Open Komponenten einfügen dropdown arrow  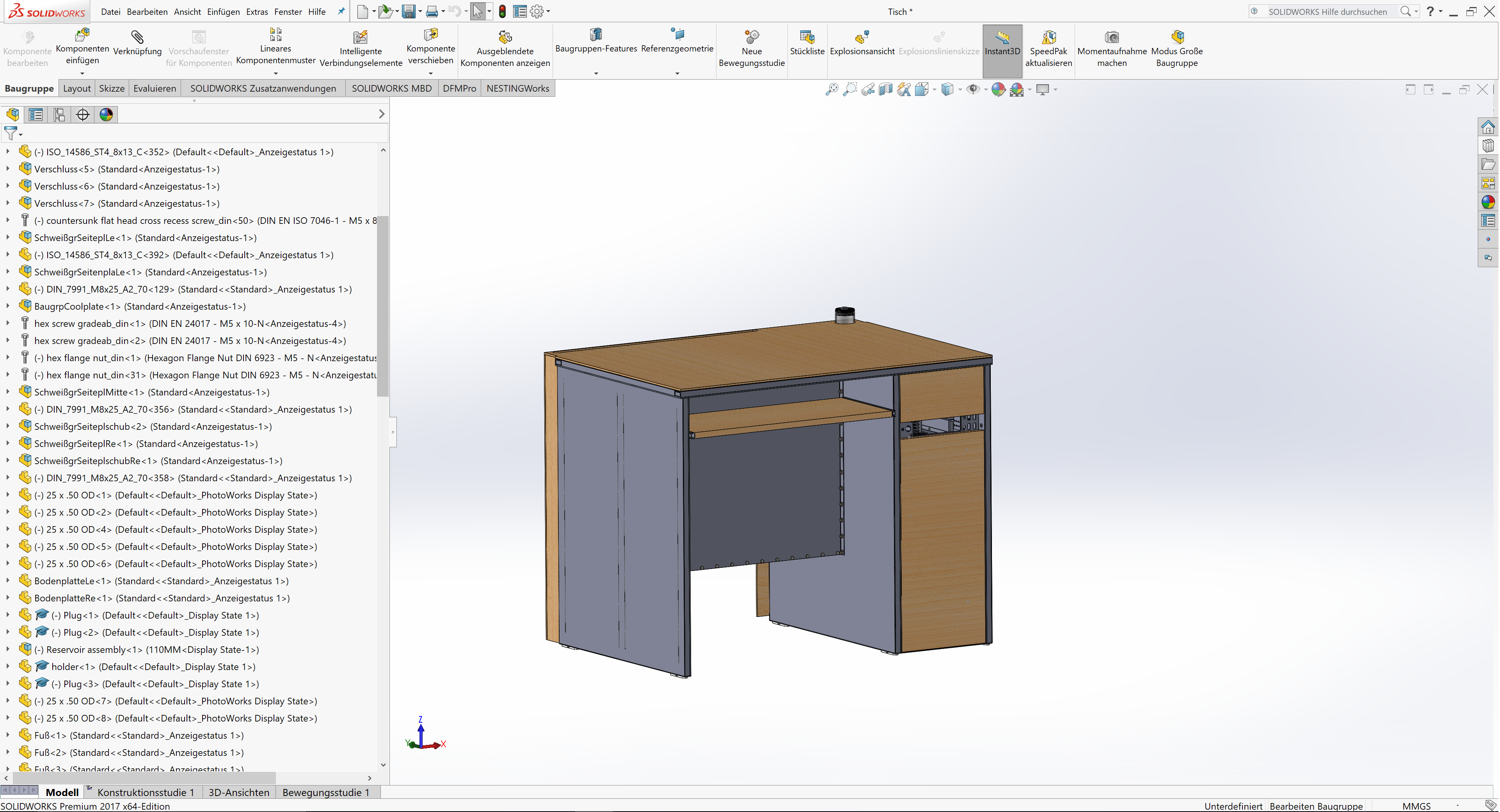(x=82, y=73)
